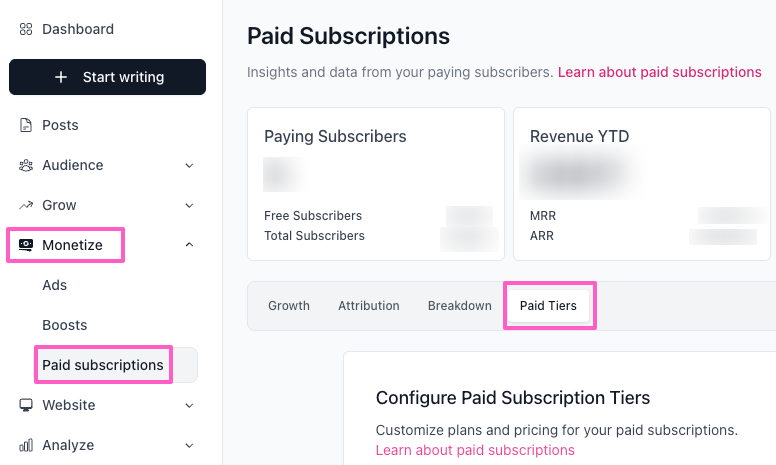Collapse the Monetize section chevron
The width and height of the screenshot is (776, 465).
pos(189,245)
